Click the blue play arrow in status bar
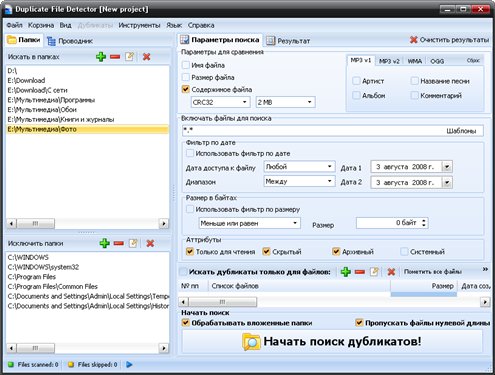Screen dimensions: 495x375 [x=129, y=365]
